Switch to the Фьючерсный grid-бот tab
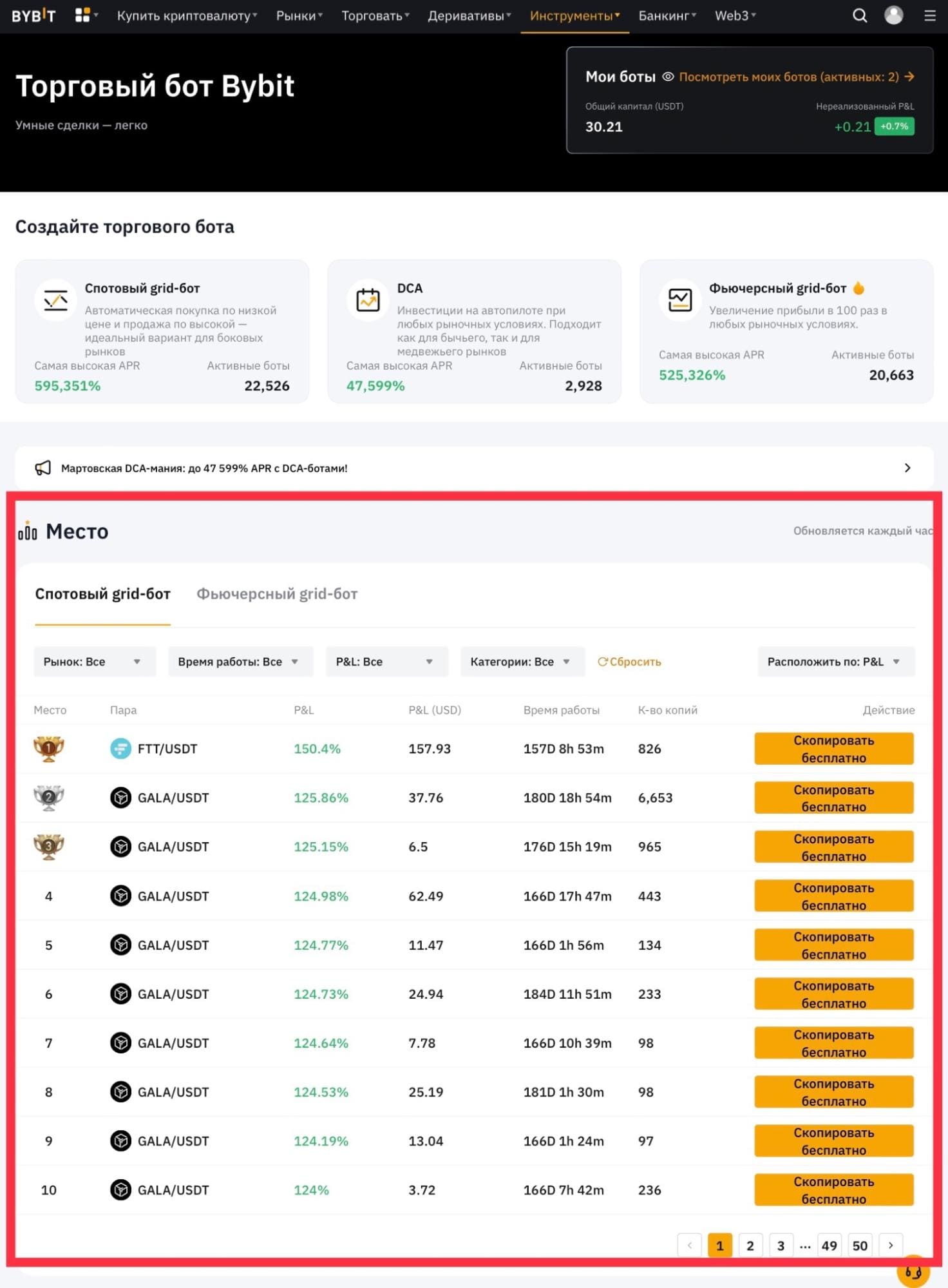The image size is (948, 1288). [277, 594]
